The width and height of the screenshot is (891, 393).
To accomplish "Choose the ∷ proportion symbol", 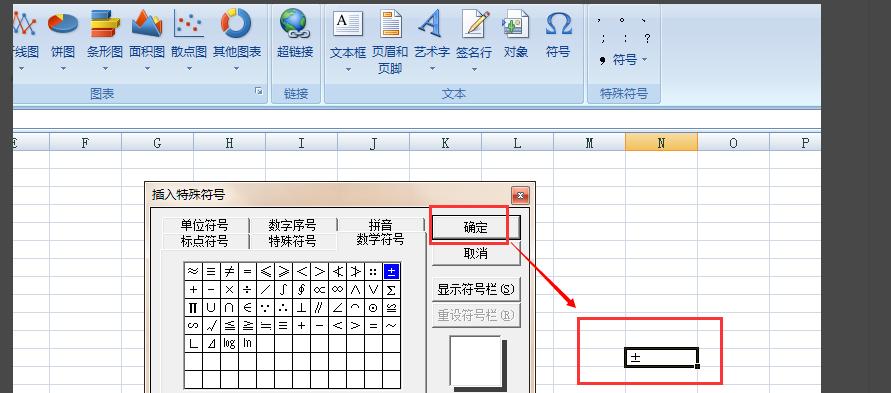I will 373,271.
